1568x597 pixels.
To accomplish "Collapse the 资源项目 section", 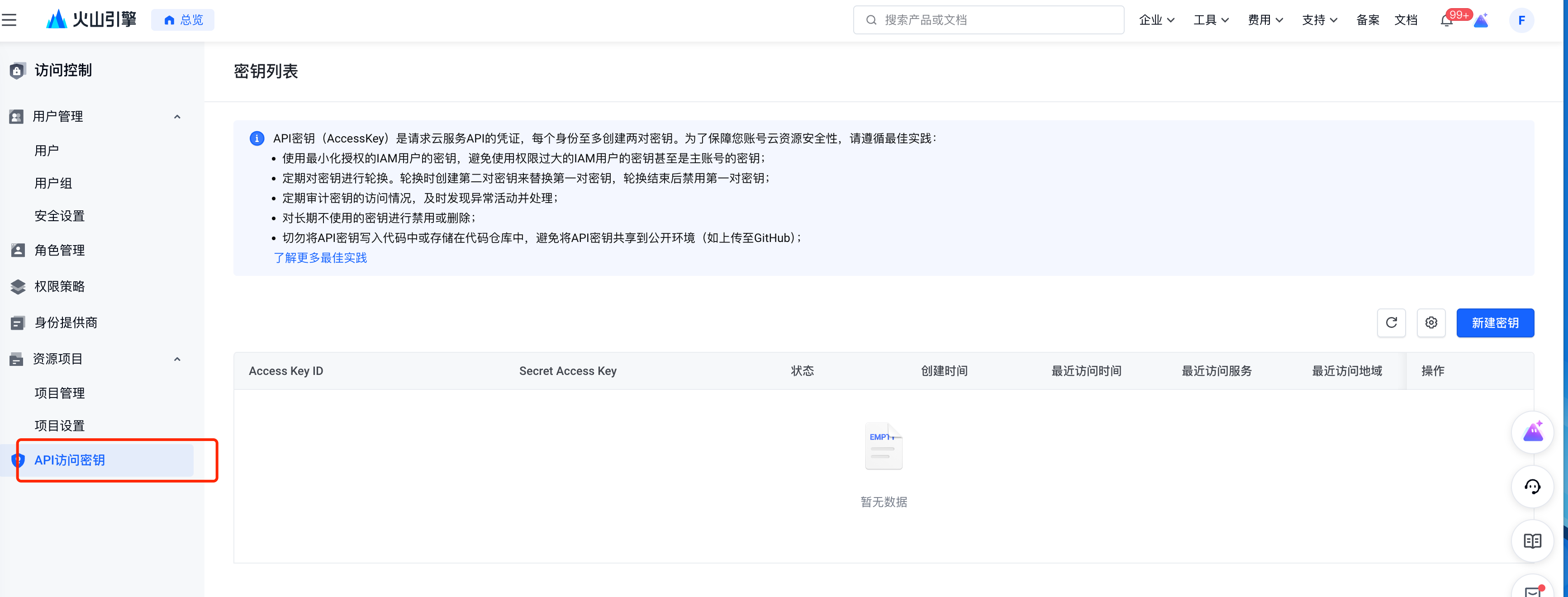I will coord(177,359).
